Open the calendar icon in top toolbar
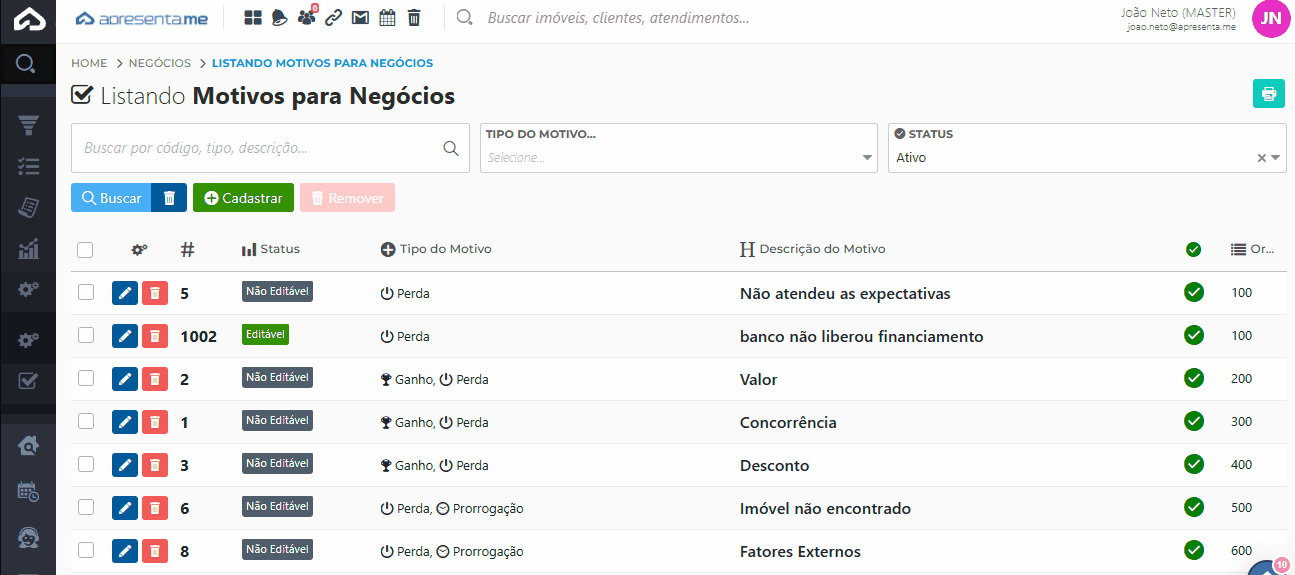This screenshot has width=1295, height=575. click(387, 18)
